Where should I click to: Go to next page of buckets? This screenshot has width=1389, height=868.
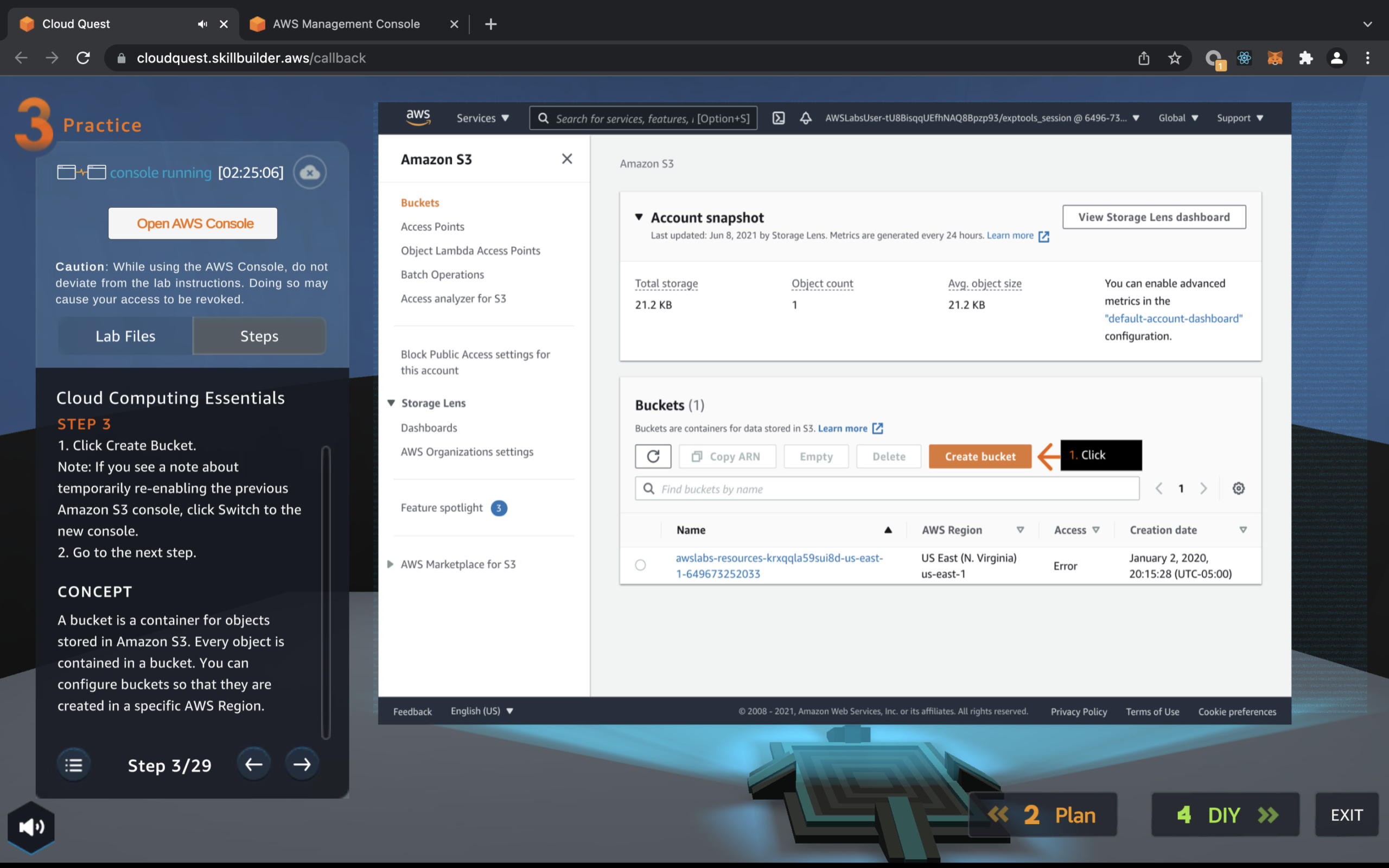pyautogui.click(x=1203, y=489)
